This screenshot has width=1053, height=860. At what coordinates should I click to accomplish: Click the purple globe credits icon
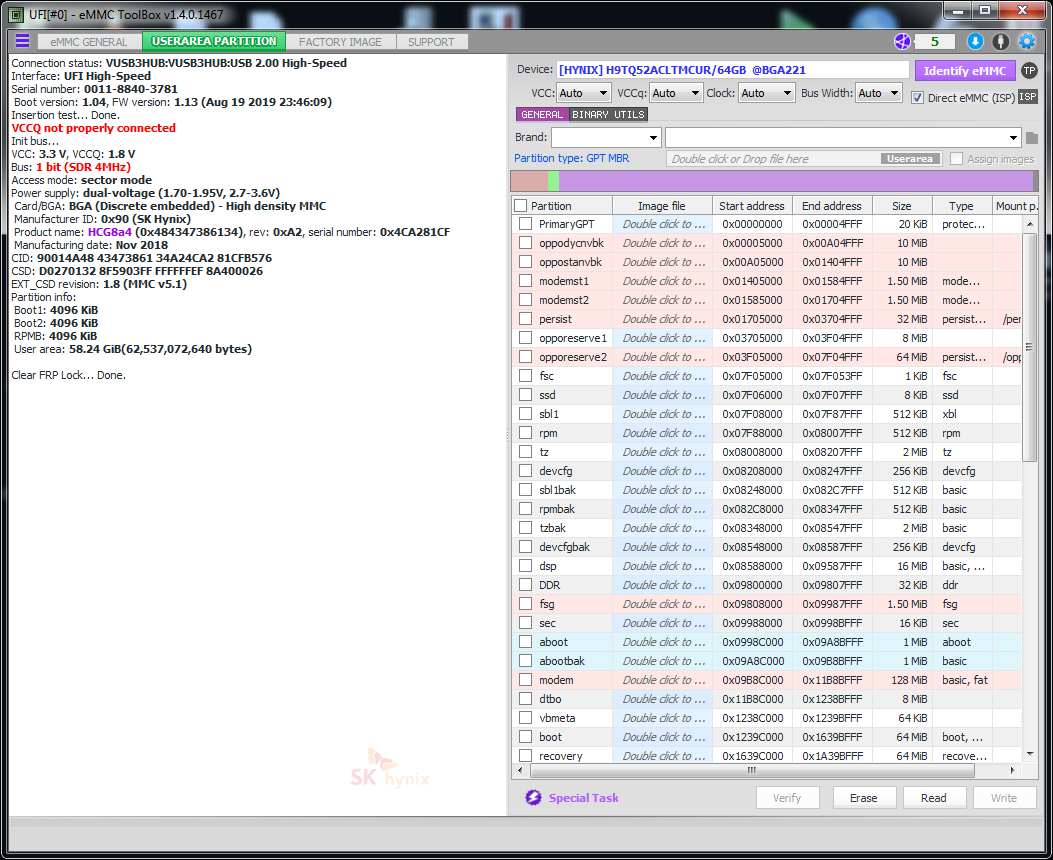[x=903, y=41]
